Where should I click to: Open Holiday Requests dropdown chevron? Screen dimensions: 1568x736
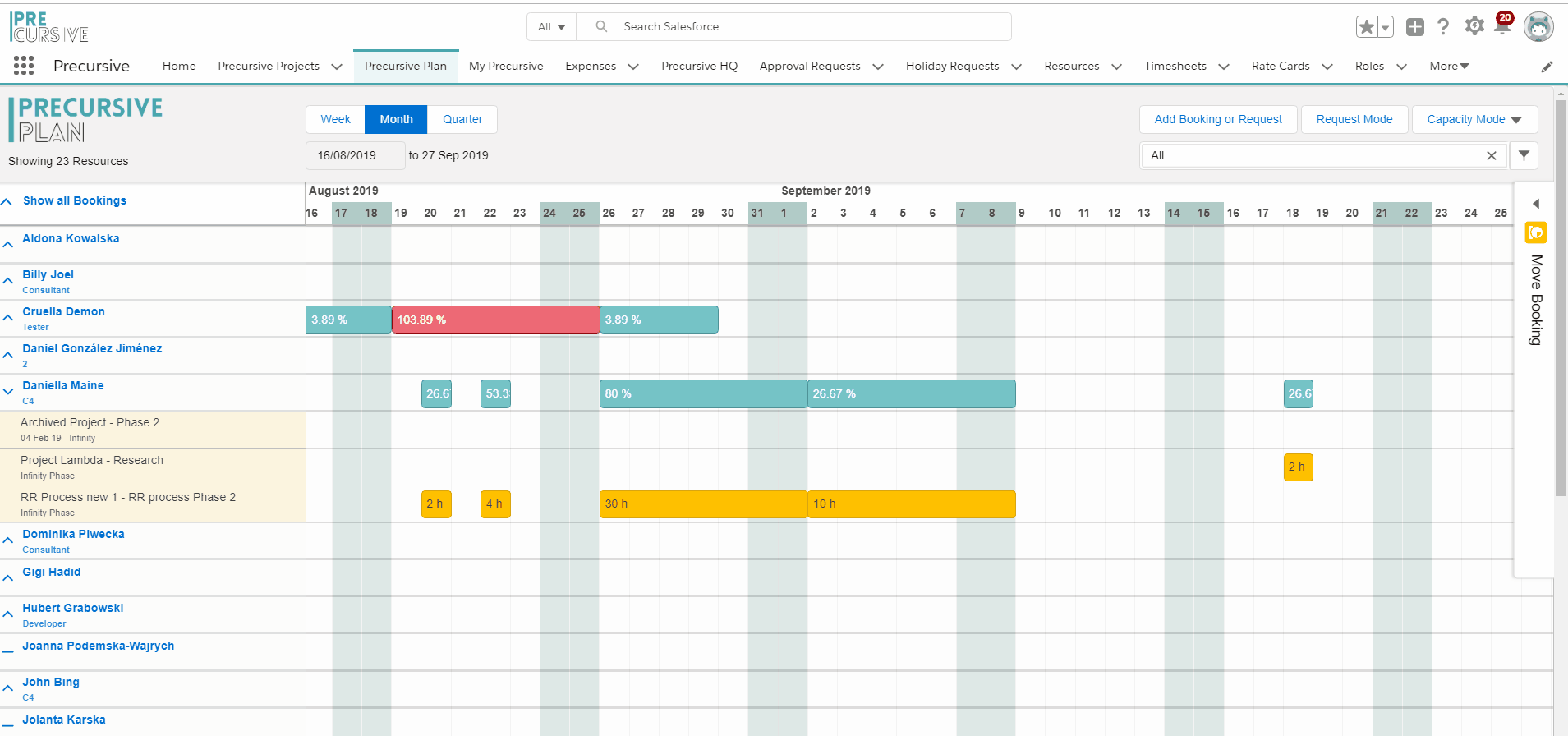pyautogui.click(x=1017, y=67)
